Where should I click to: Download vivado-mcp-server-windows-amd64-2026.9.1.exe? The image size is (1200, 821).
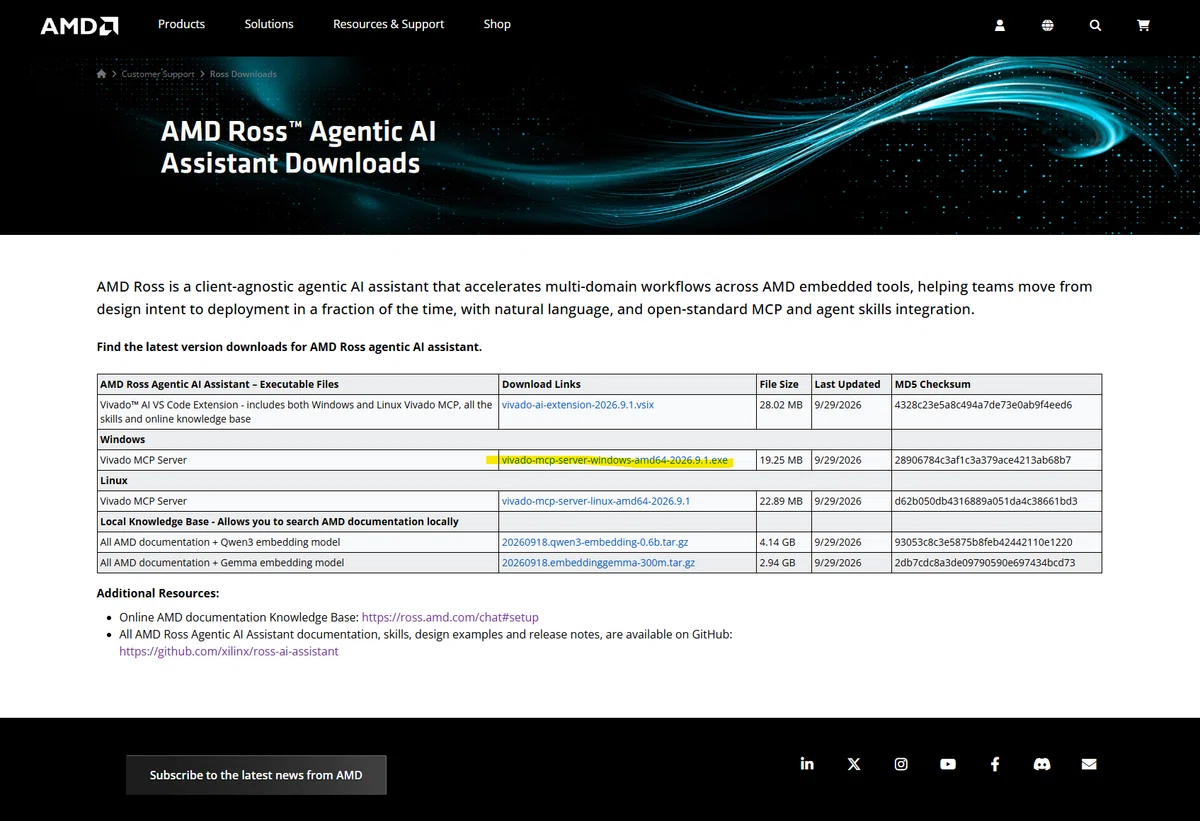click(x=614, y=460)
